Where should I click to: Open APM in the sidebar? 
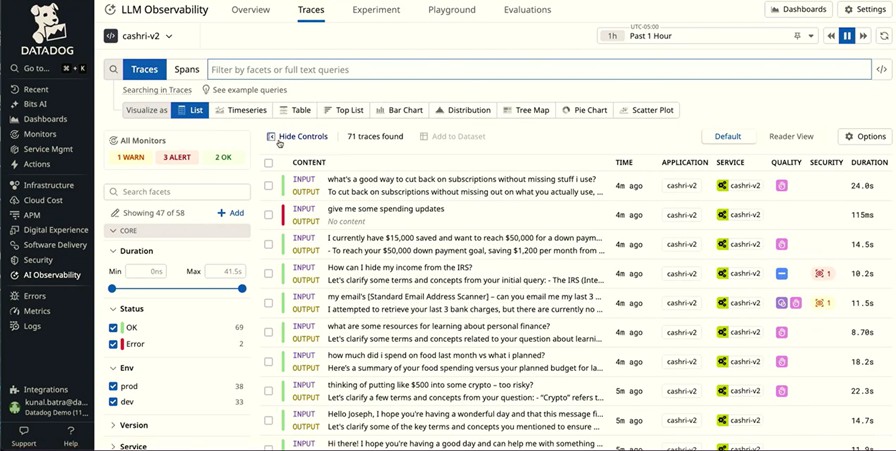31,215
